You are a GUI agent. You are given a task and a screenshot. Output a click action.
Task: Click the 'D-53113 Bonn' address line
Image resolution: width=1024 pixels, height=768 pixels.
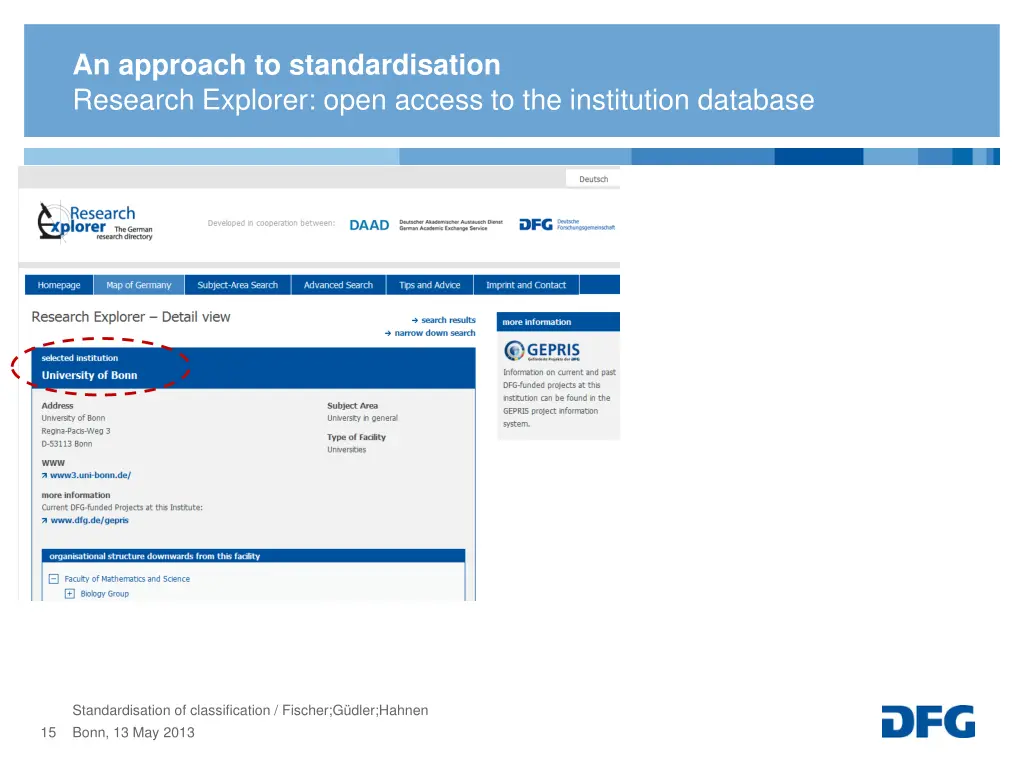point(67,444)
